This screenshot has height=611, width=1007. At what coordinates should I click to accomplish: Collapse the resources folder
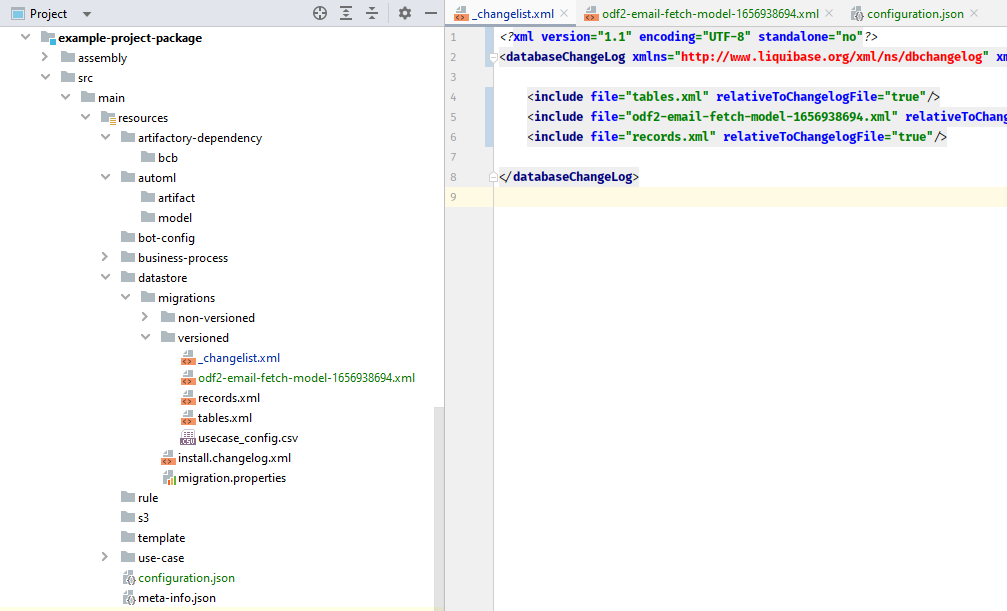pyautogui.click(x=85, y=117)
